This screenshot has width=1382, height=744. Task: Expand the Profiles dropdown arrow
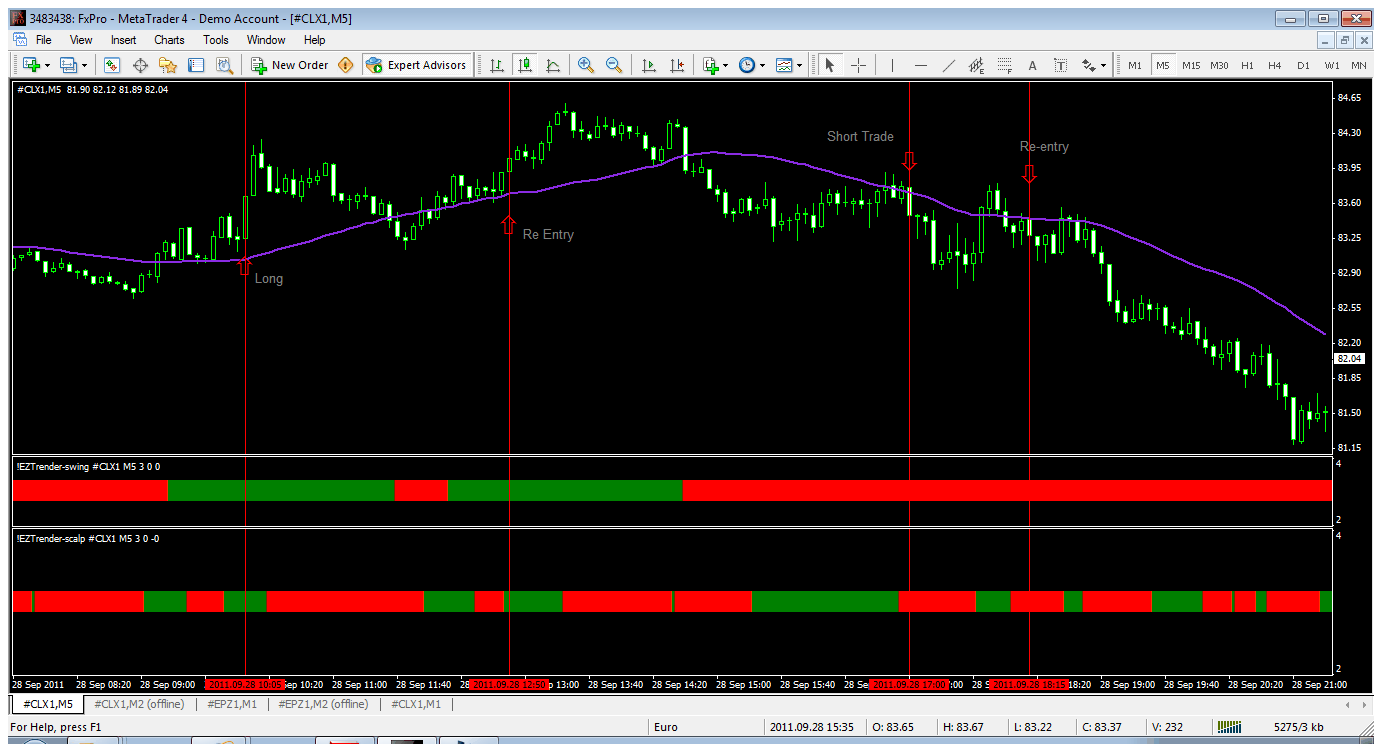pyautogui.click(x=84, y=65)
